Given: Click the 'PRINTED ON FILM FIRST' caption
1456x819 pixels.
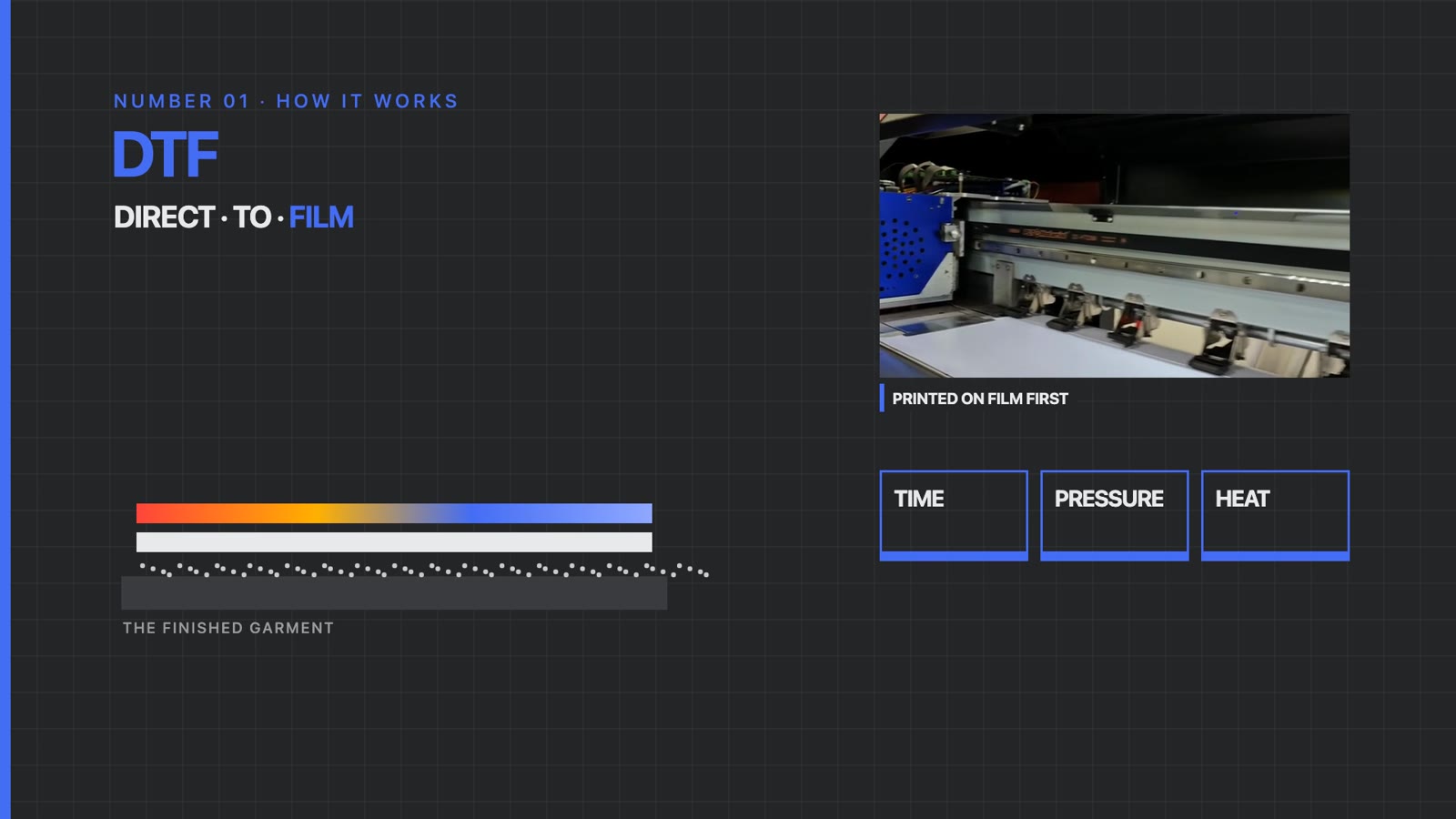Looking at the screenshot, I should click(x=980, y=399).
